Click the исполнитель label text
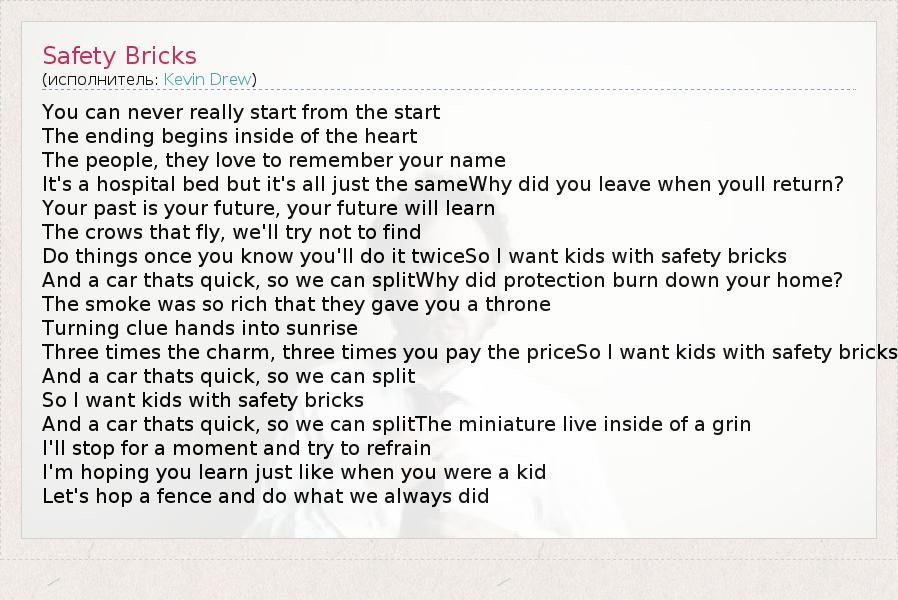Screen dimensions: 898x600 click(100, 79)
